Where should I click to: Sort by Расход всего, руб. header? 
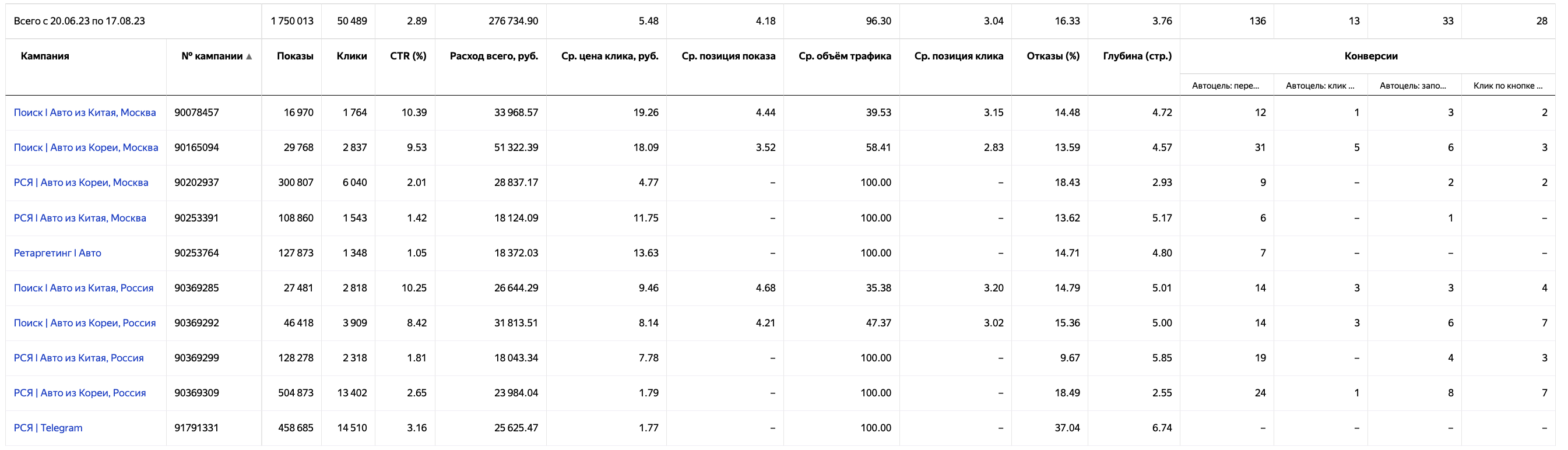pos(494,56)
